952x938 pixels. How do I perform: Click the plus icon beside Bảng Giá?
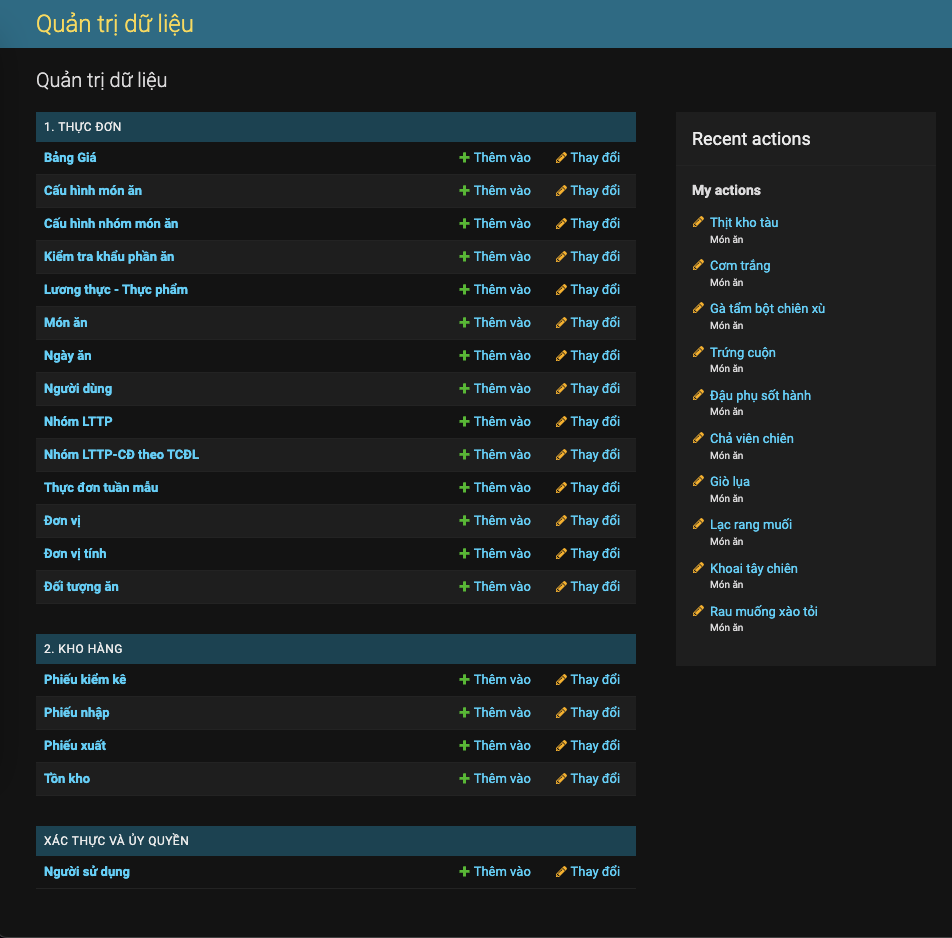coord(463,157)
